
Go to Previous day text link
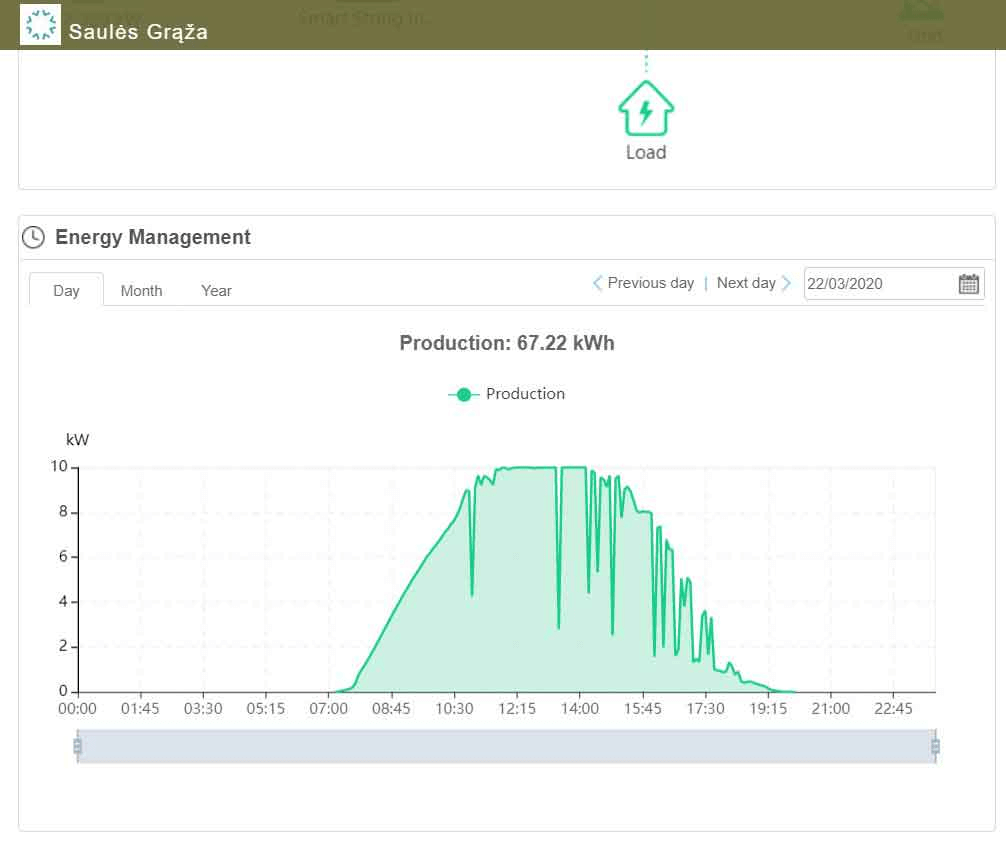click(650, 283)
